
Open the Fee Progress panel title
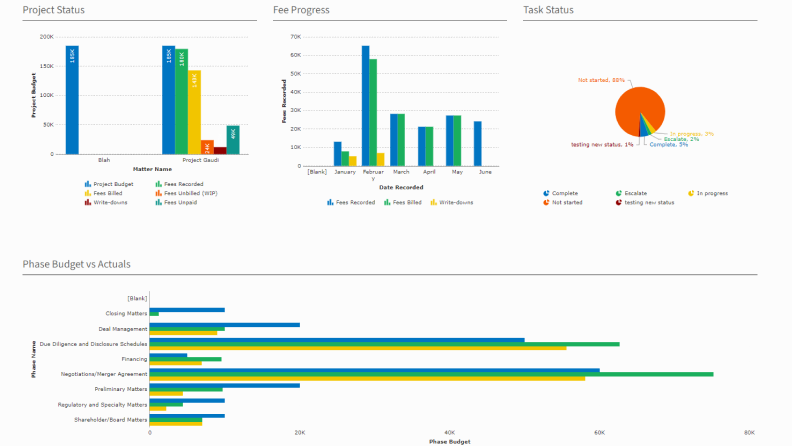click(301, 10)
